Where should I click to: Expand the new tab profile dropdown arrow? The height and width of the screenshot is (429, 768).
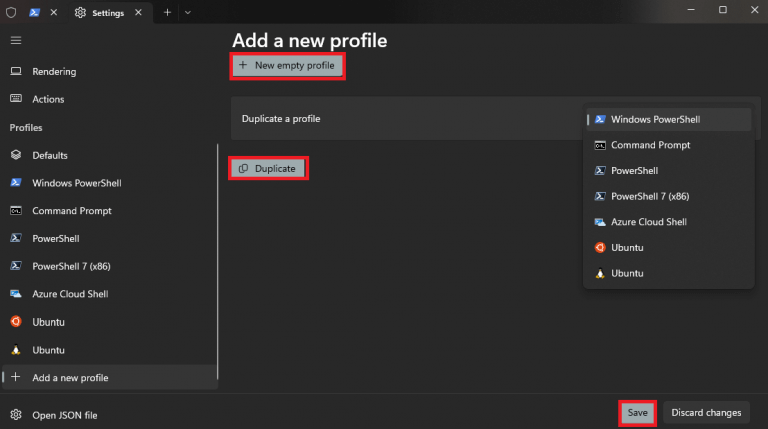[188, 13]
